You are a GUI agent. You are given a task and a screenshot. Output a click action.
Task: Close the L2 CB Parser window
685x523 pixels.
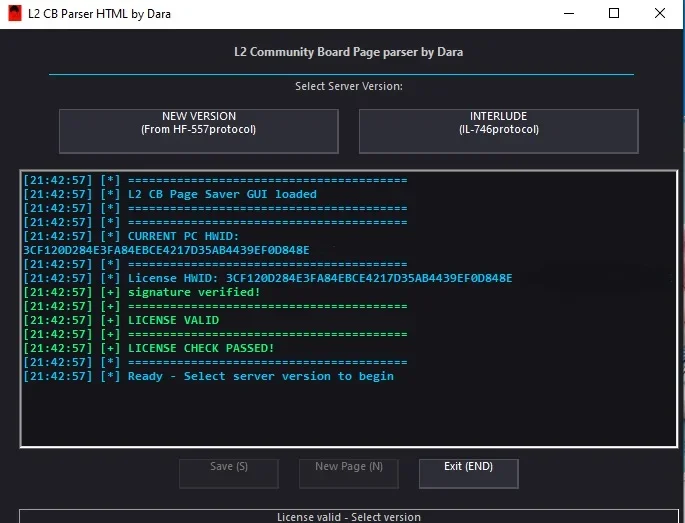pos(660,14)
